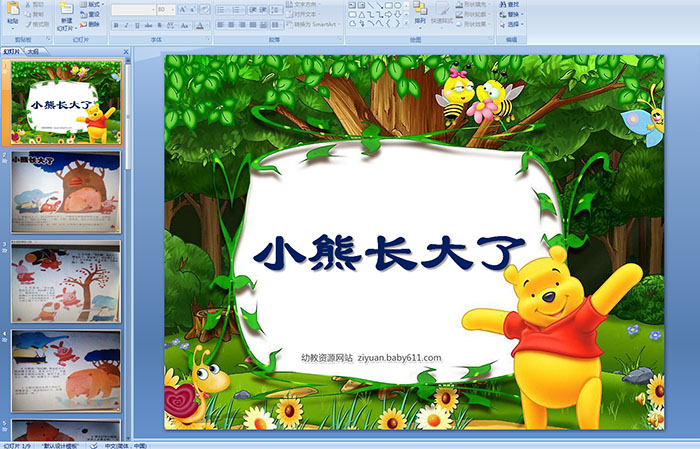
Task: Insert a bulleted list
Action: [x=221, y=10]
